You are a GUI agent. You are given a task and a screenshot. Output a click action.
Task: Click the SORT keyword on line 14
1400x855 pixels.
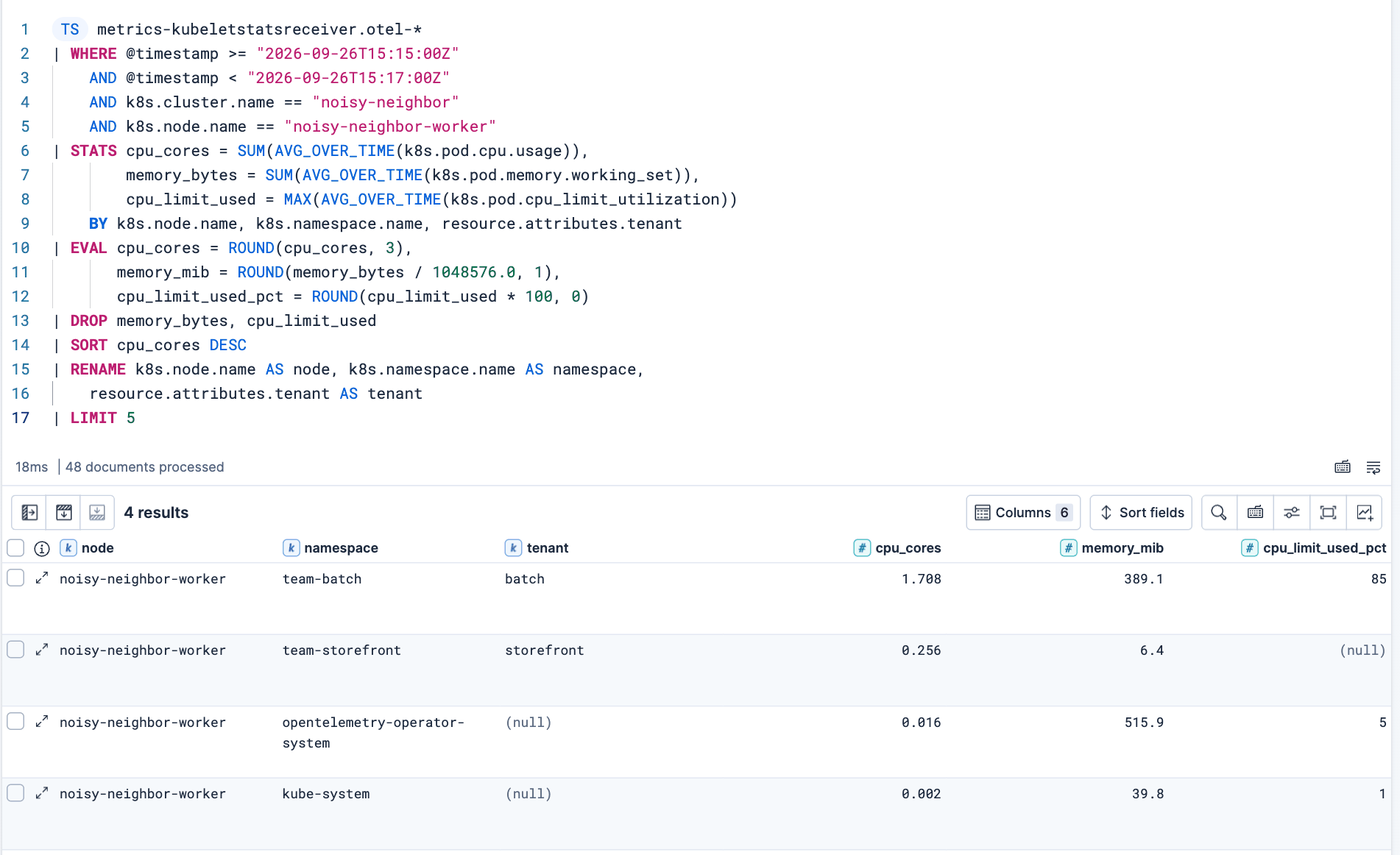pos(88,345)
